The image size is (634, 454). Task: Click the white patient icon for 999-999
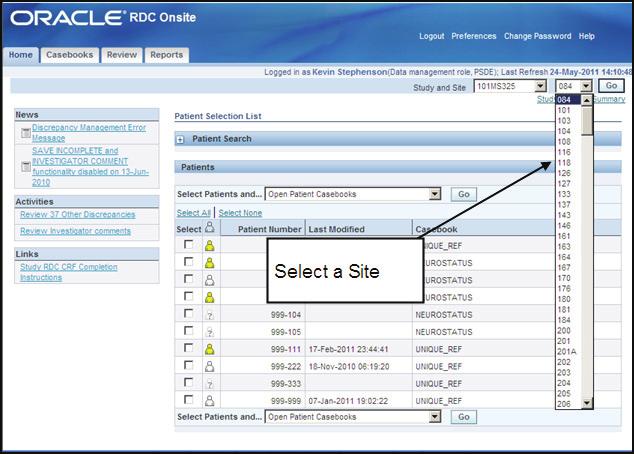209,401
